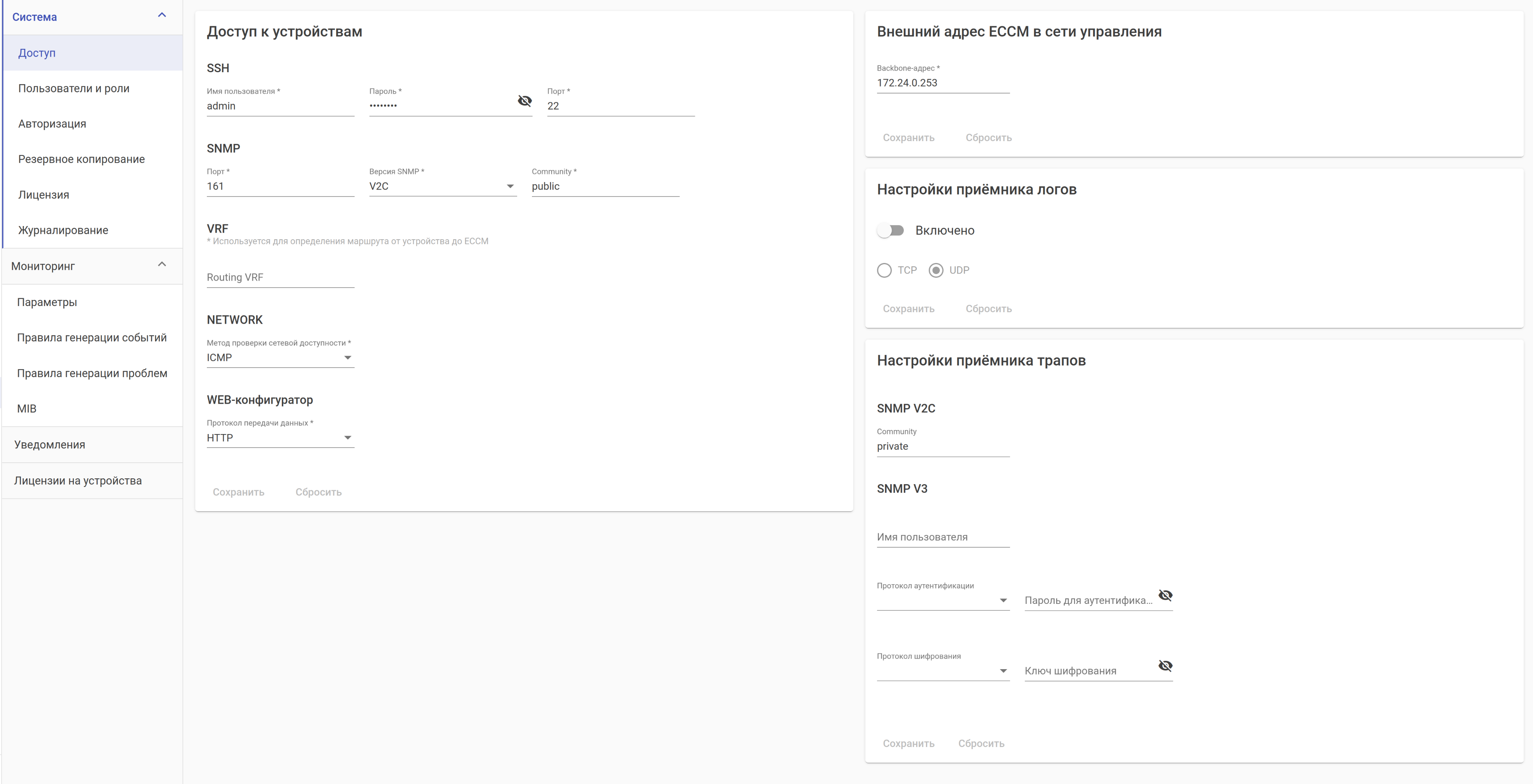Click Сохранить under Доступ к устройствам

[x=238, y=492]
